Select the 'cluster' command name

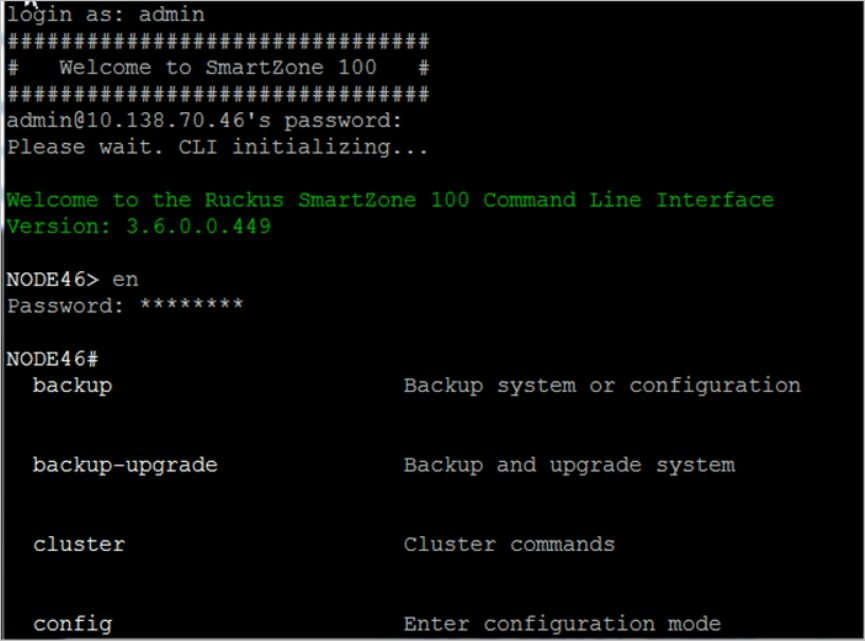pos(79,544)
